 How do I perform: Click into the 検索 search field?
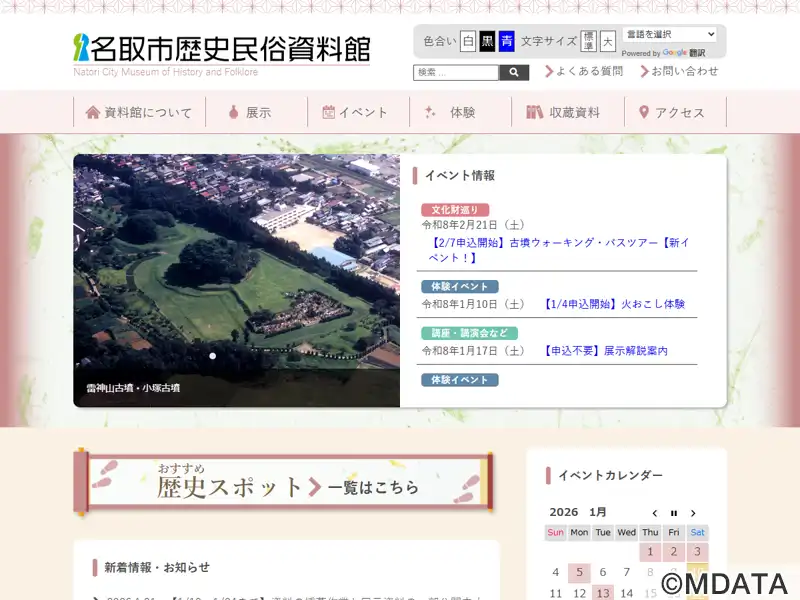tap(456, 73)
